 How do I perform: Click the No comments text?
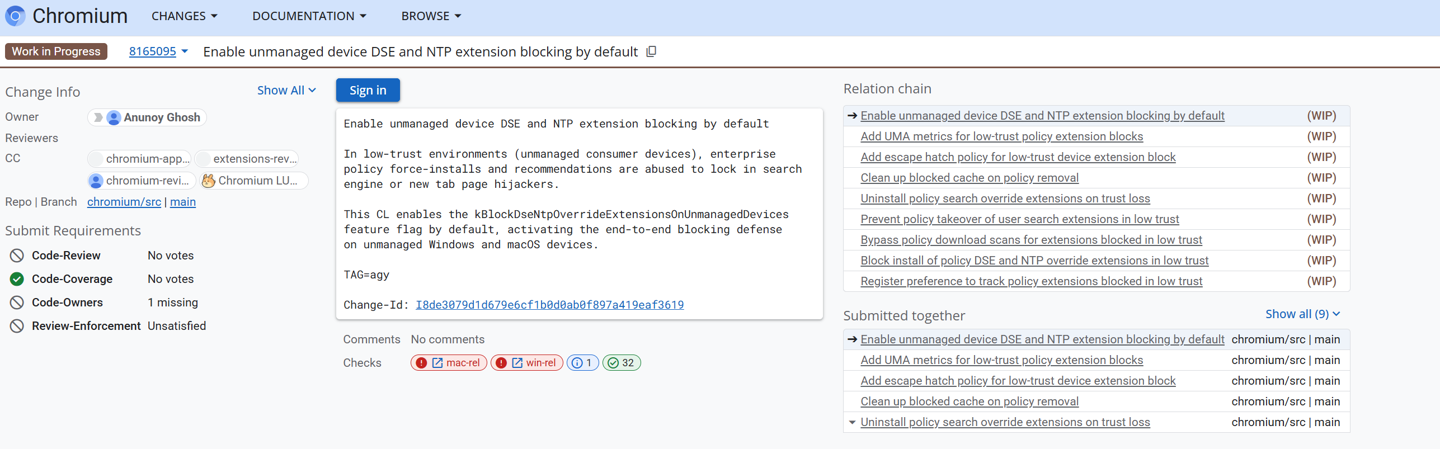tap(447, 340)
